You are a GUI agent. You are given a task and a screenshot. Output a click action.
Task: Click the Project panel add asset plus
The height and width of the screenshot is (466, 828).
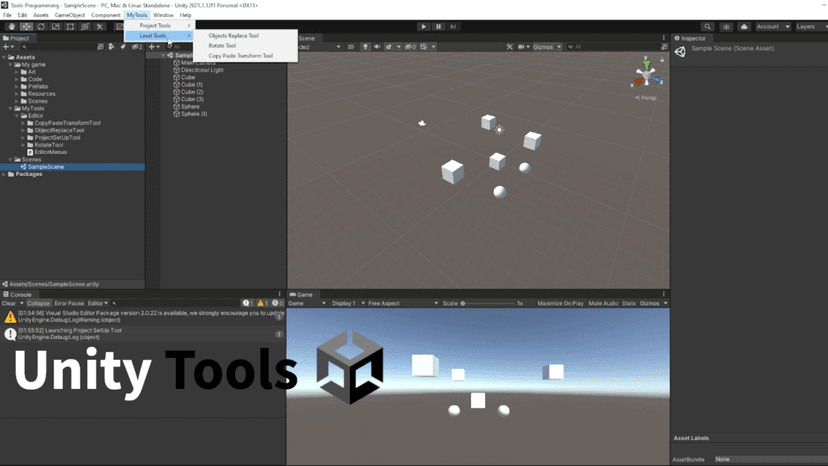click(8, 46)
